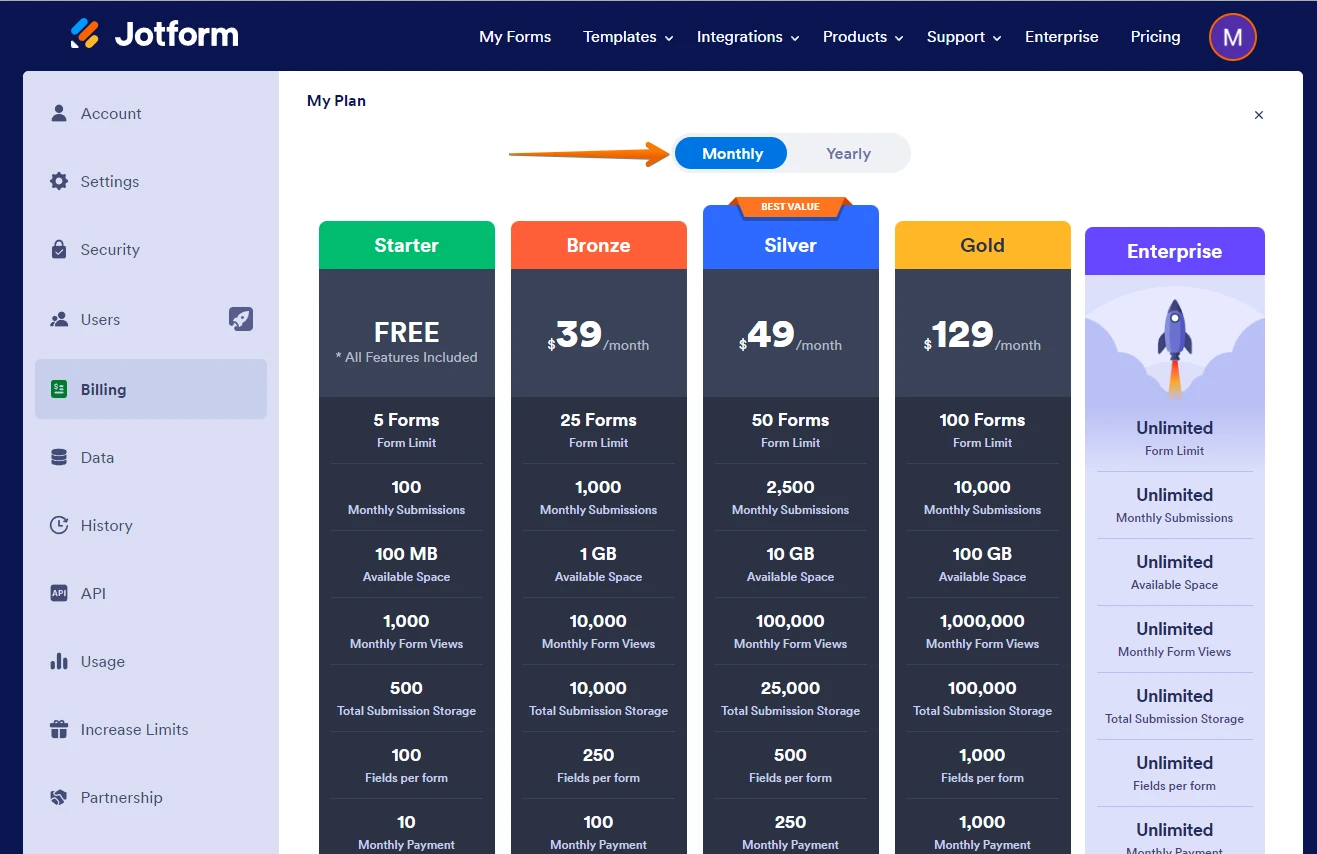Open the Increase Limits gift icon
The height and width of the screenshot is (854, 1317).
[135, 729]
